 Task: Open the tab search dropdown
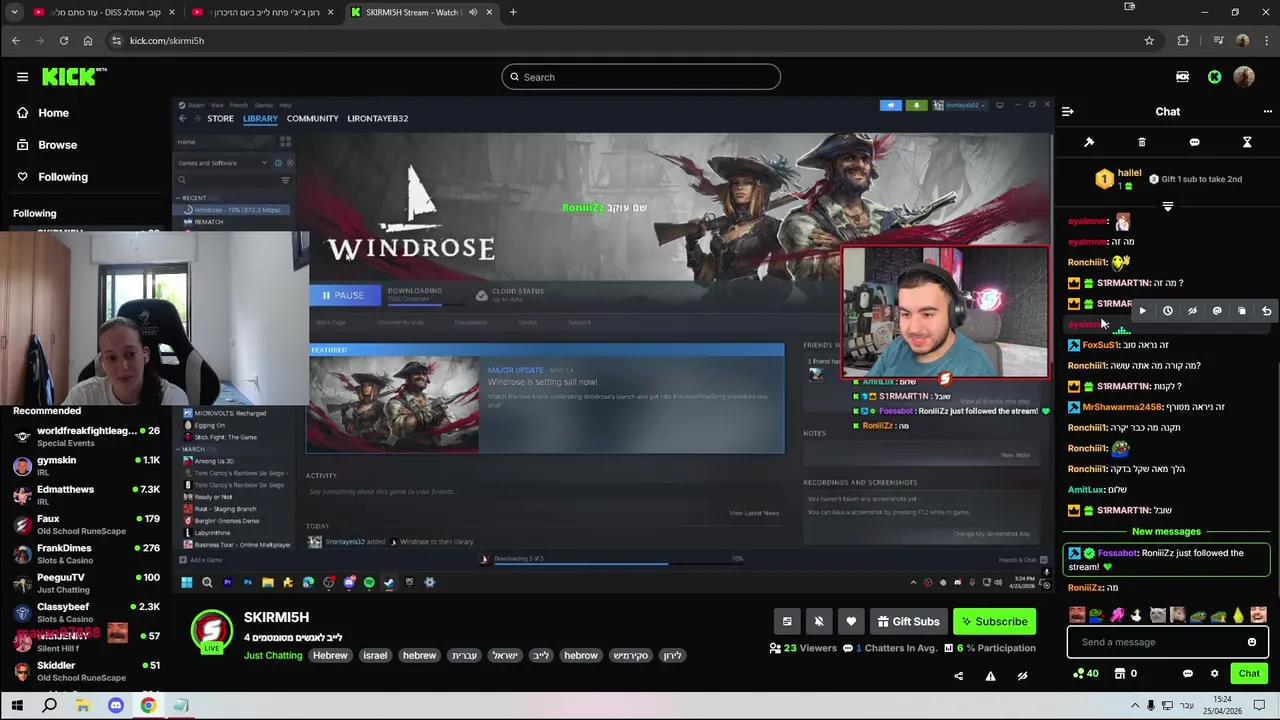[x=14, y=12]
